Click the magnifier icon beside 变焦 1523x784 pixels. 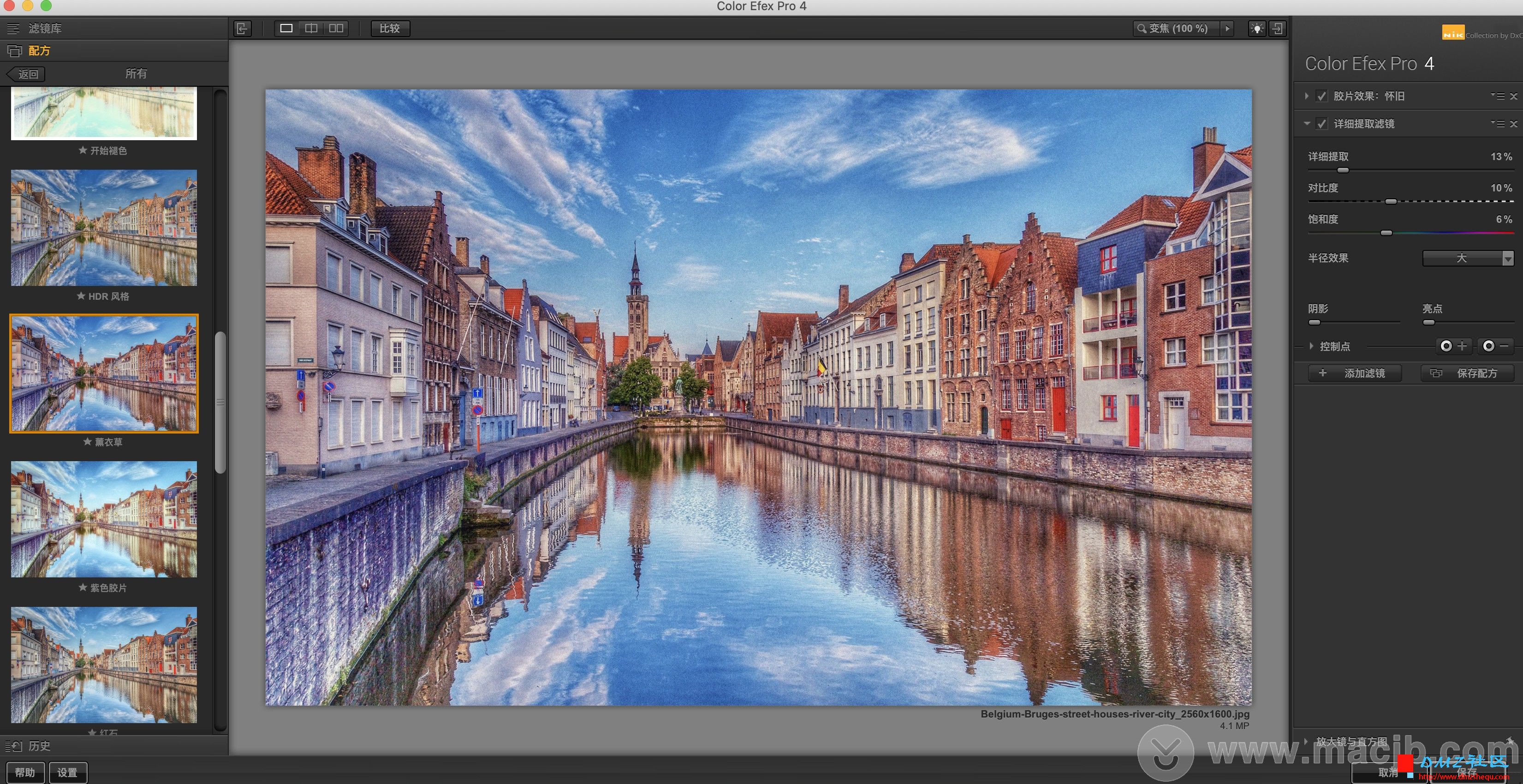(1141, 29)
